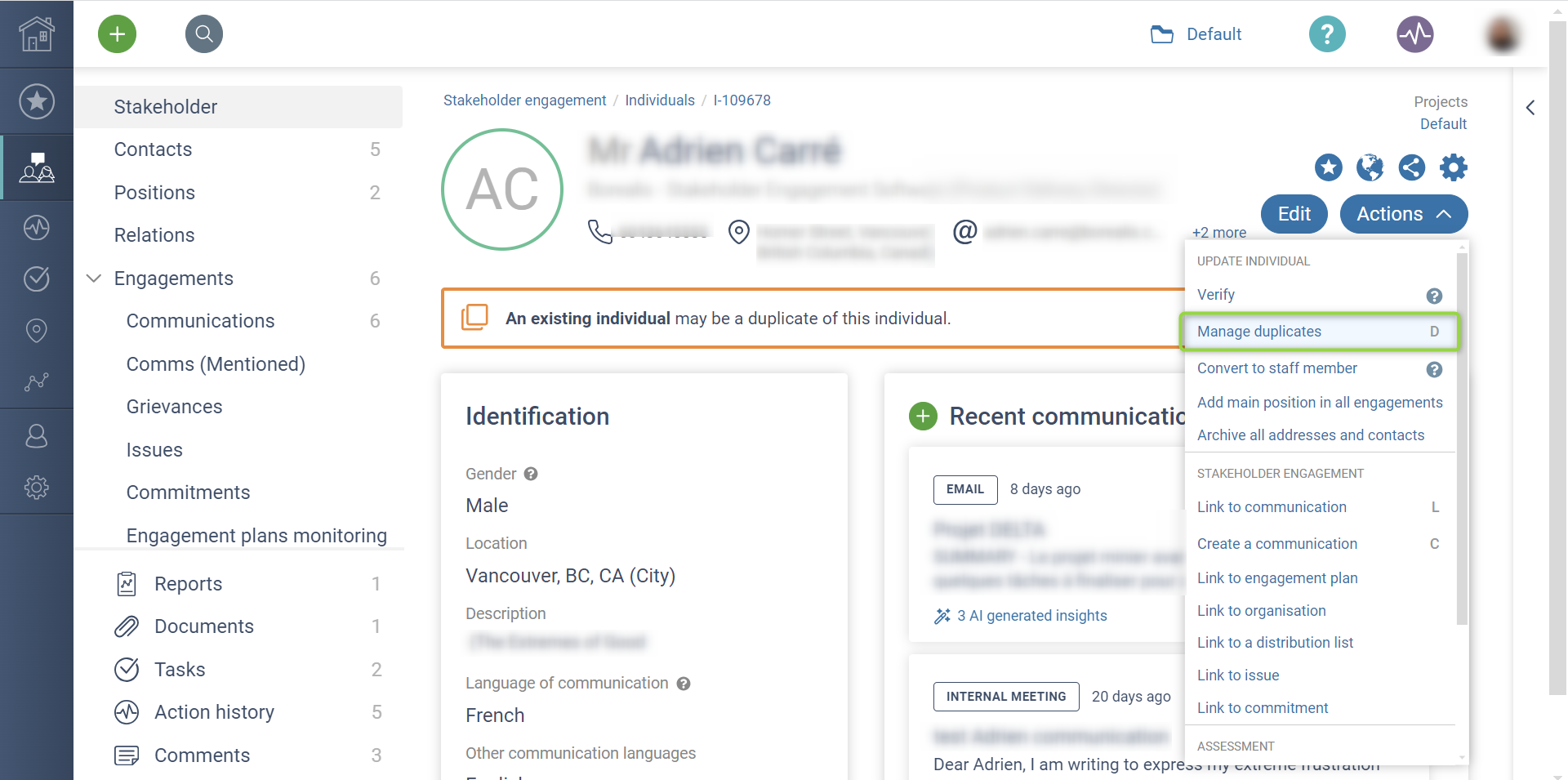Collapse the Engagements tree section
The width and height of the screenshot is (1568, 780).
coord(94,279)
